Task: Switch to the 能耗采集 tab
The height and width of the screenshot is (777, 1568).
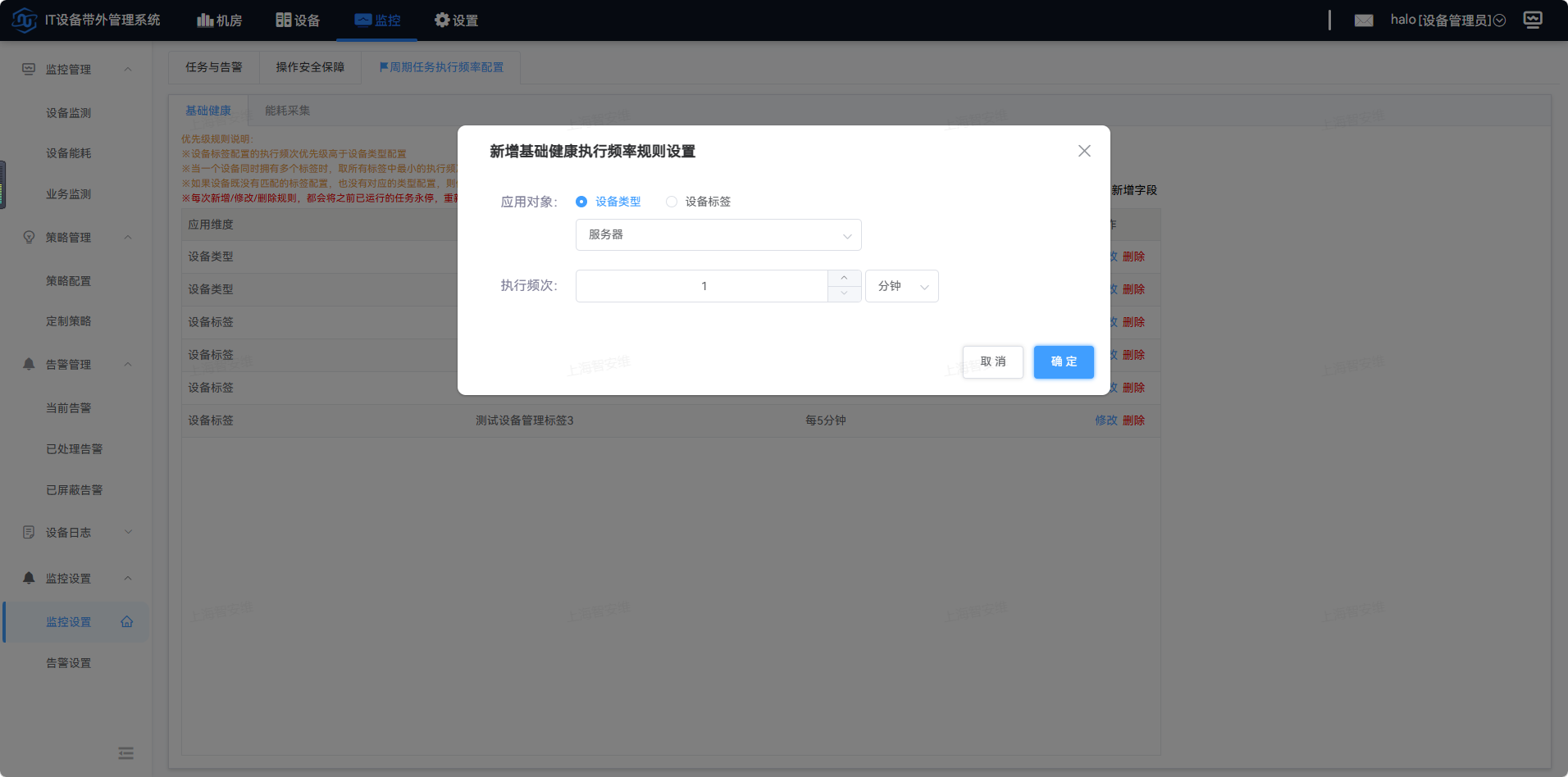Action: point(287,111)
